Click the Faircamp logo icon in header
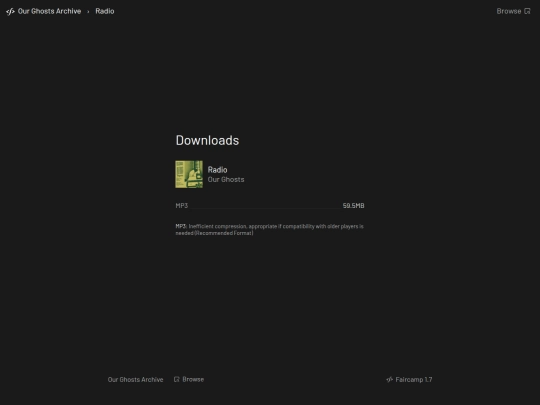540x405 pixels. point(10,12)
